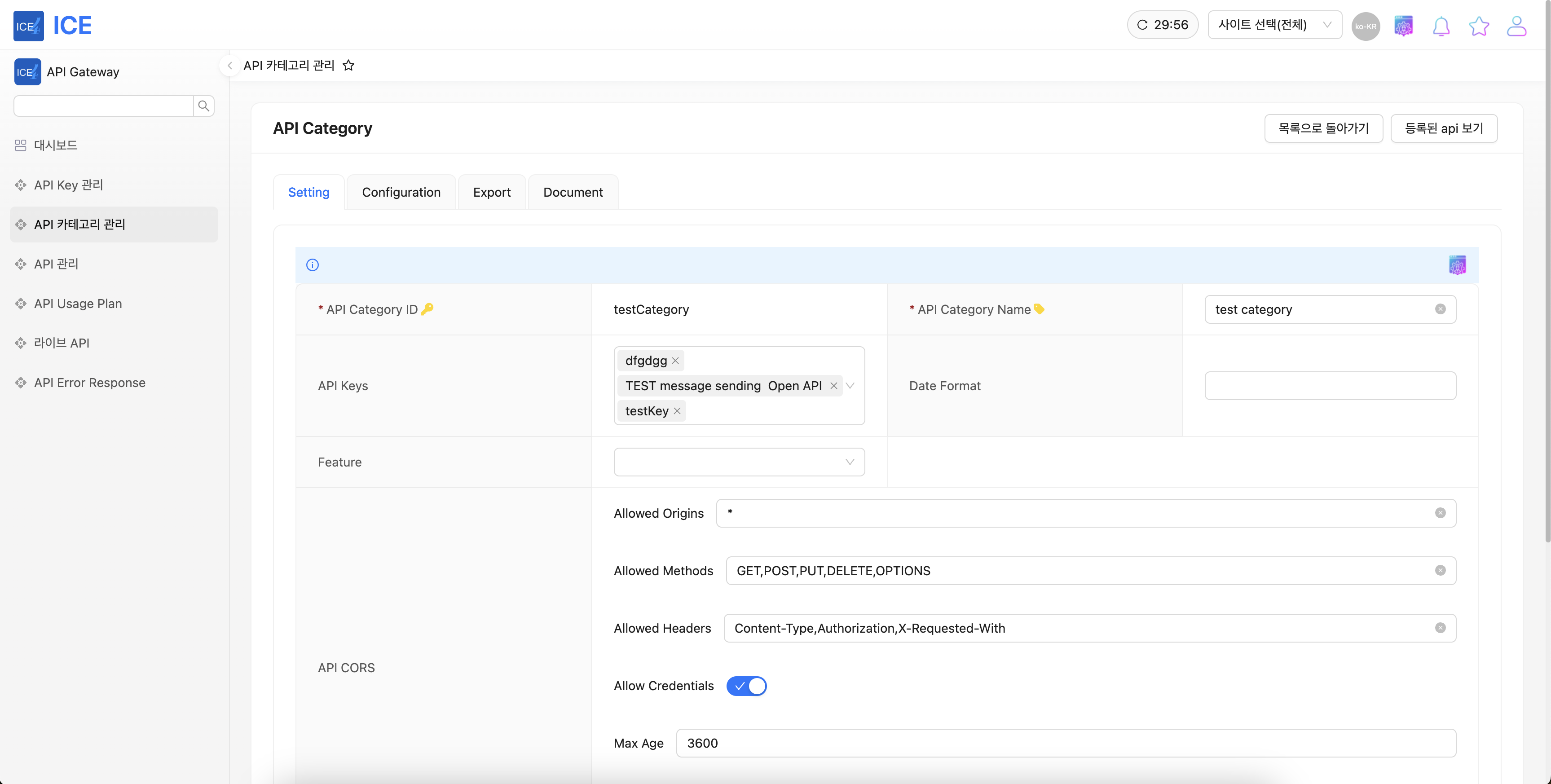Open 대시보드 in the sidebar

coord(114,145)
